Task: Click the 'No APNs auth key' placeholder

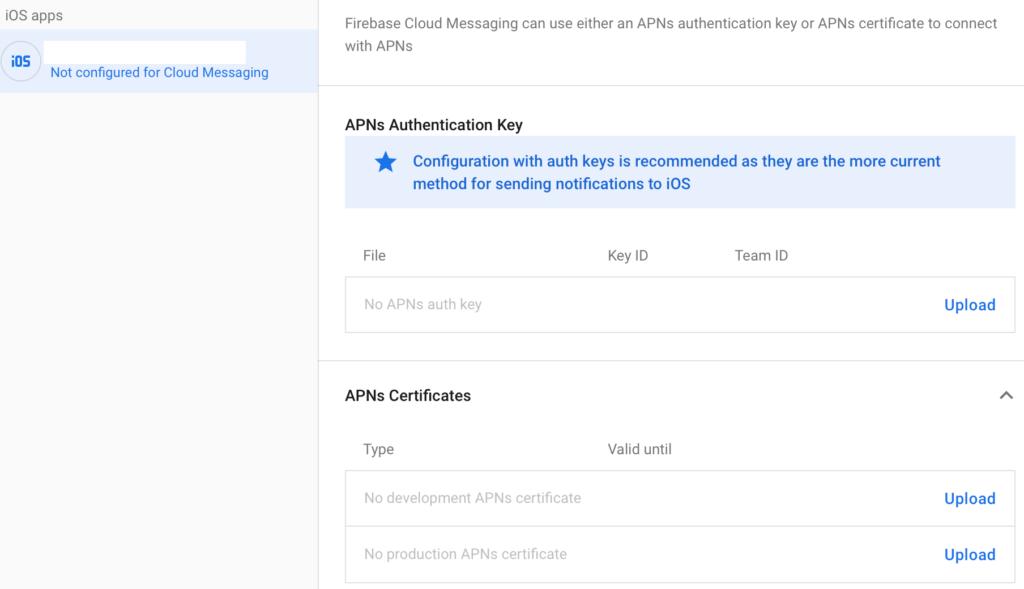Action: pos(422,304)
